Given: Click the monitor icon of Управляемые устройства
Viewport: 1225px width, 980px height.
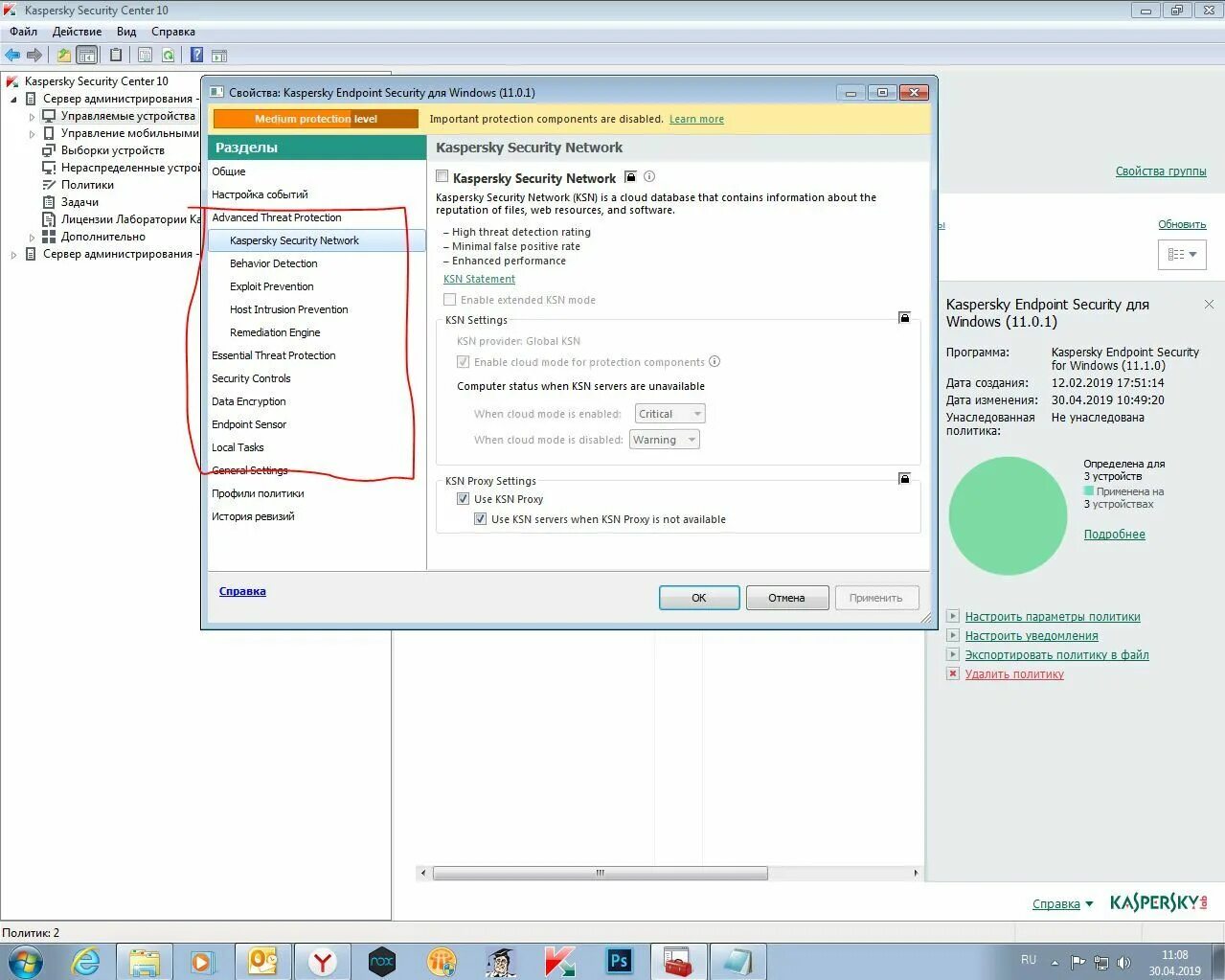Looking at the screenshot, I should pyautogui.click(x=49, y=116).
